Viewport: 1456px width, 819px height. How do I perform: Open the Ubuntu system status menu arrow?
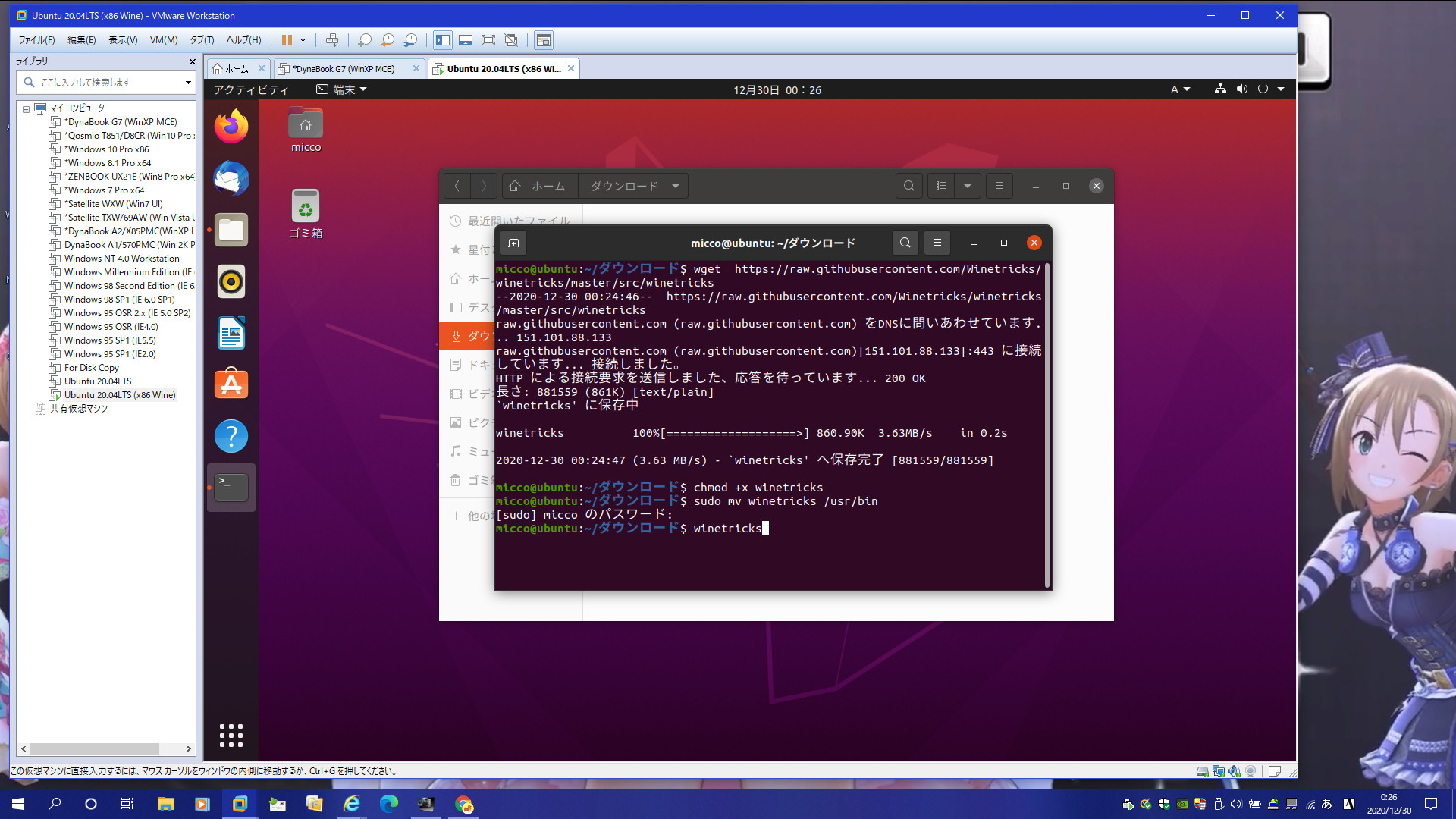coord(1281,89)
